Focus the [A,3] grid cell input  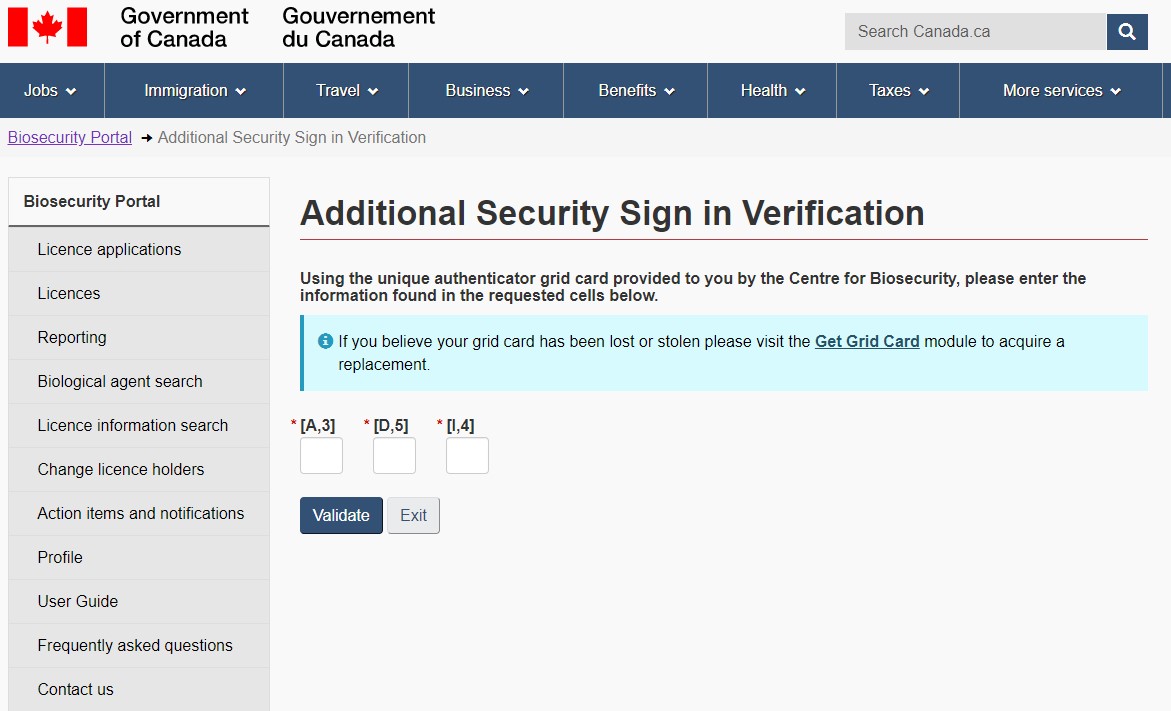321,456
